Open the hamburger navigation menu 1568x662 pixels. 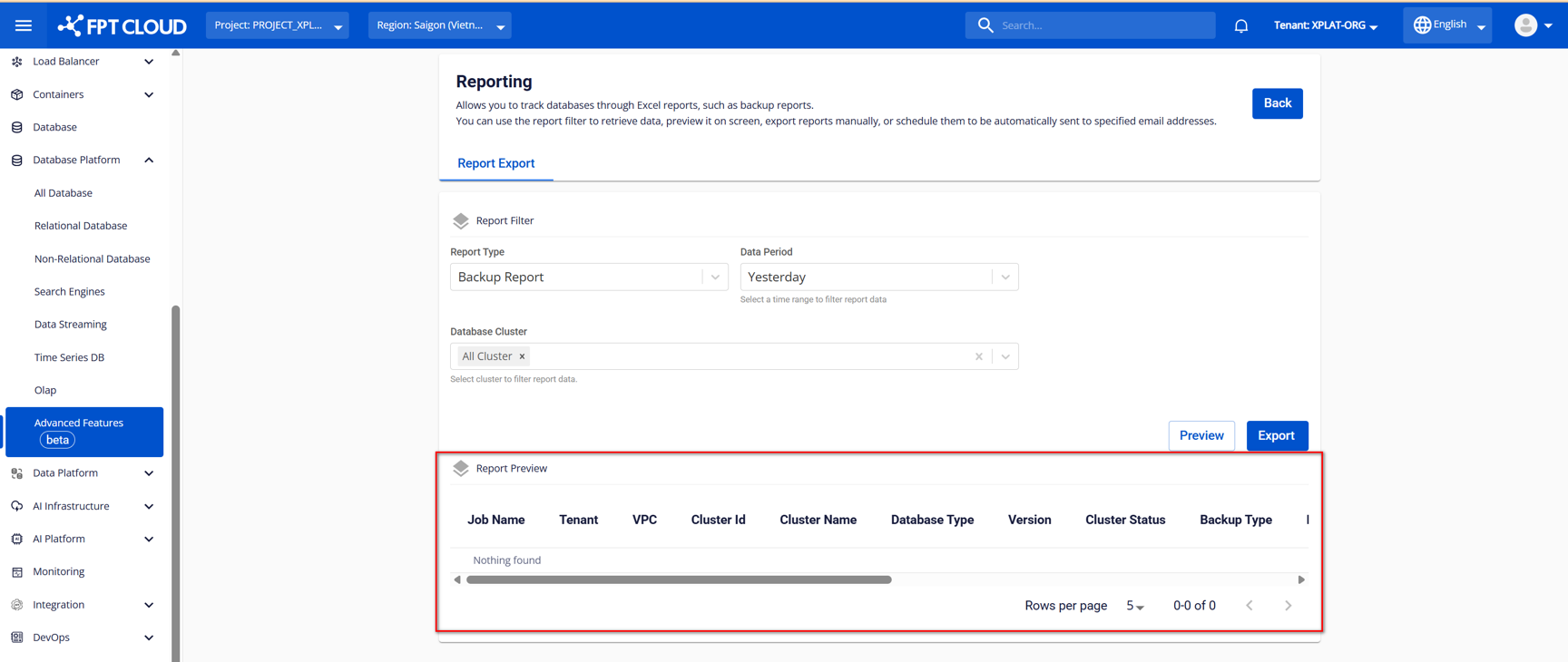[24, 25]
